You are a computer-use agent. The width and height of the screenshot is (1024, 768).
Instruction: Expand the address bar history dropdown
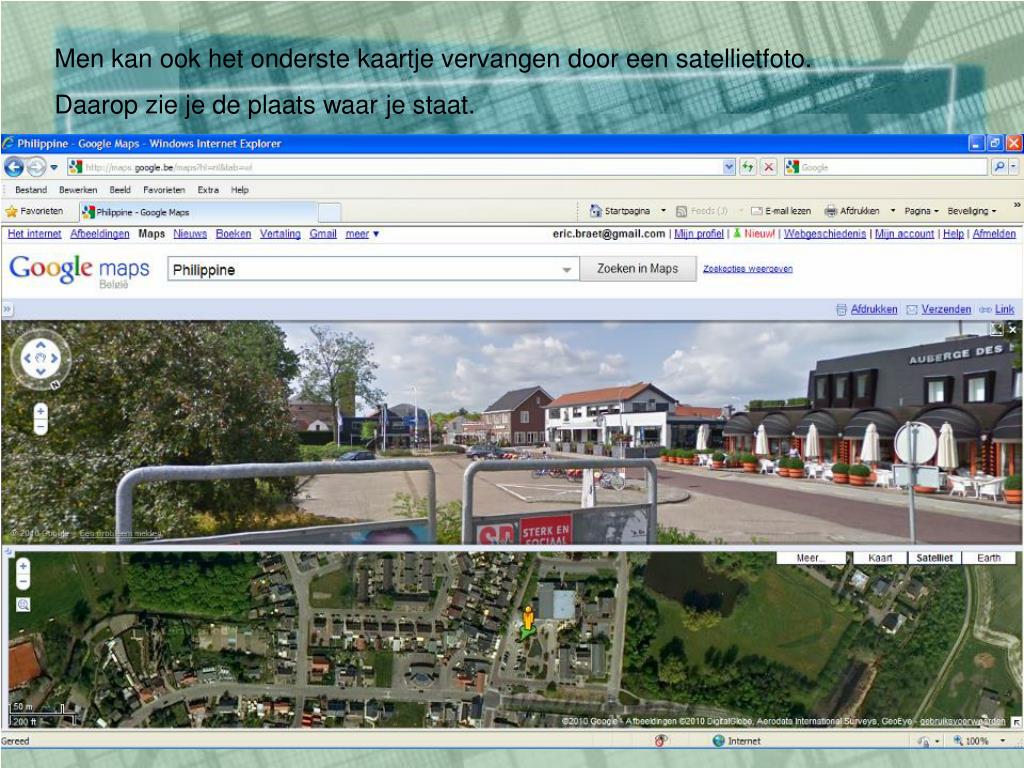click(x=729, y=167)
